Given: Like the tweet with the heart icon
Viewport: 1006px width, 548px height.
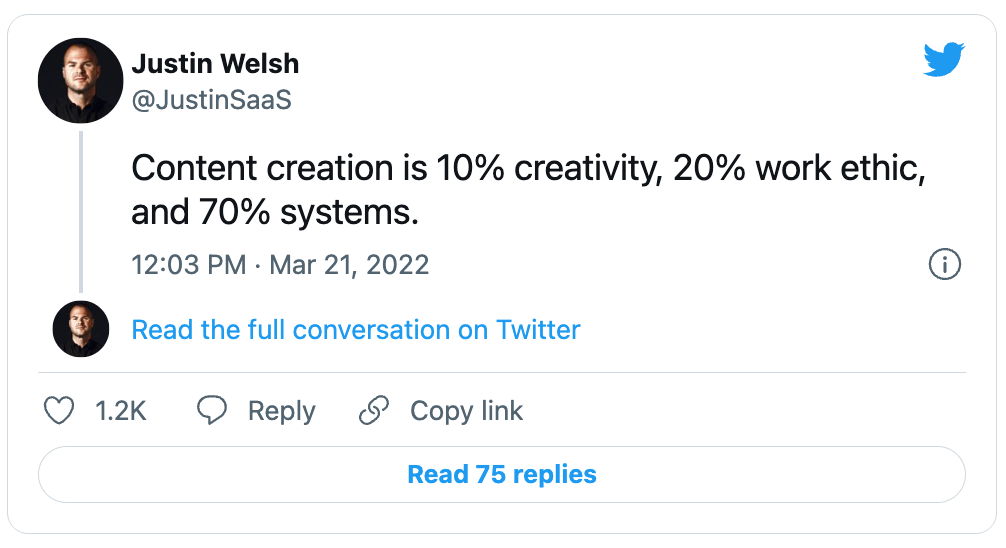Looking at the screenshot, I should (x=61, y=411).
